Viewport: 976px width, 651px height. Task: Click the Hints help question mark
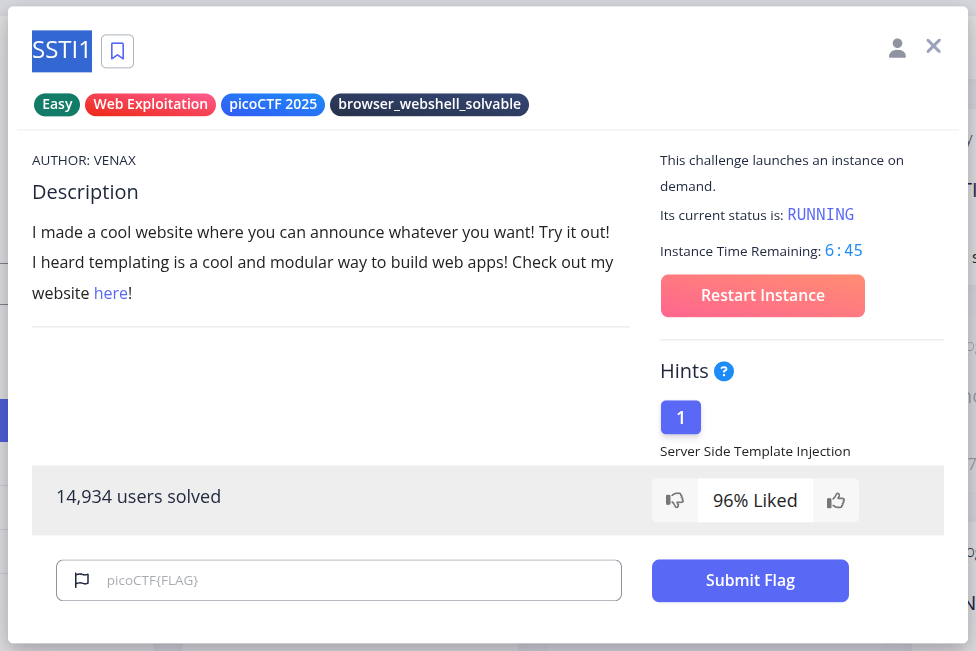pos(724,371)
